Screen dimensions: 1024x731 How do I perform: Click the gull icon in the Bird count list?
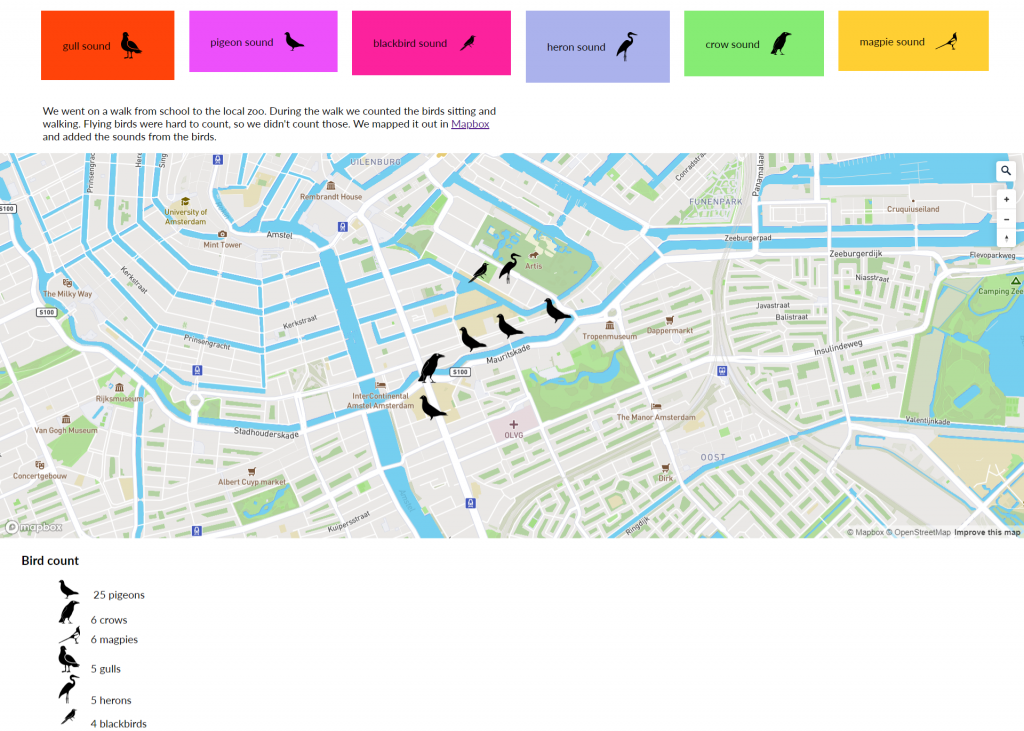69,659
